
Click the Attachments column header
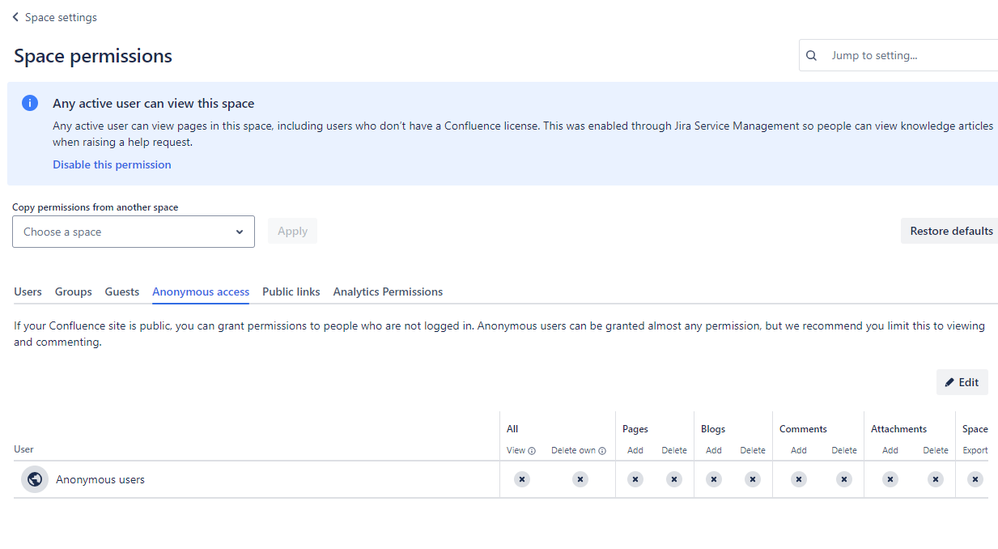(x=899, y=429)
